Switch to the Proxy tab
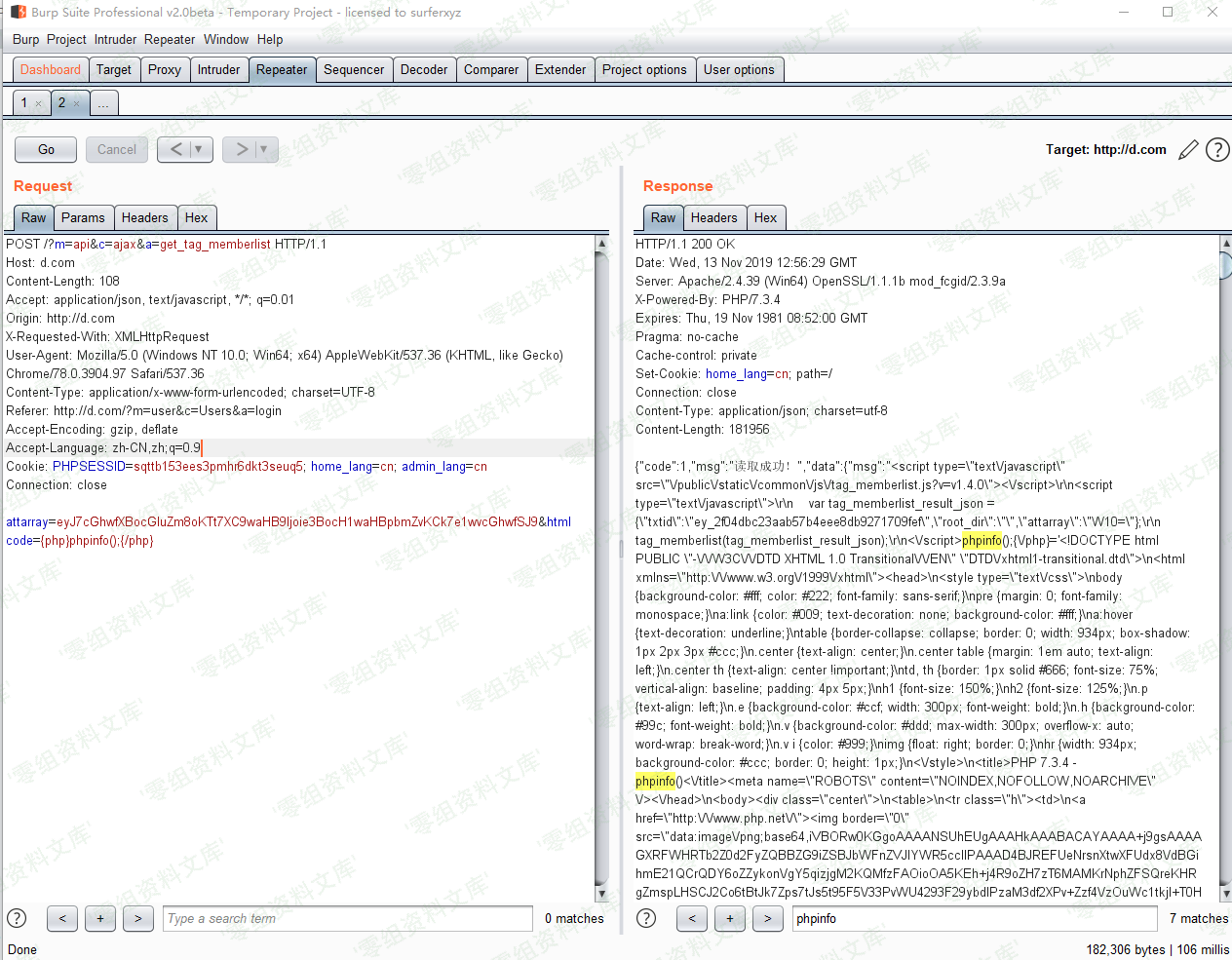 pos(165,70)
